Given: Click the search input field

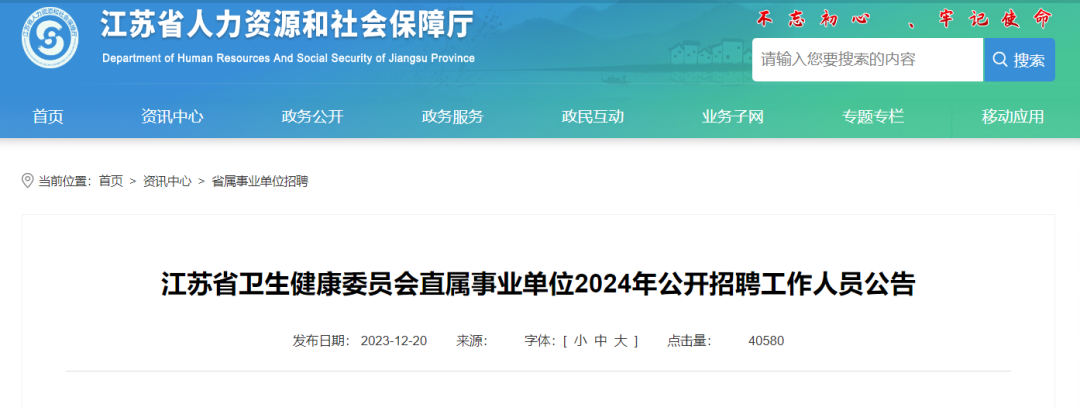Looking at the screenshot, I should (x=866, y=60).
